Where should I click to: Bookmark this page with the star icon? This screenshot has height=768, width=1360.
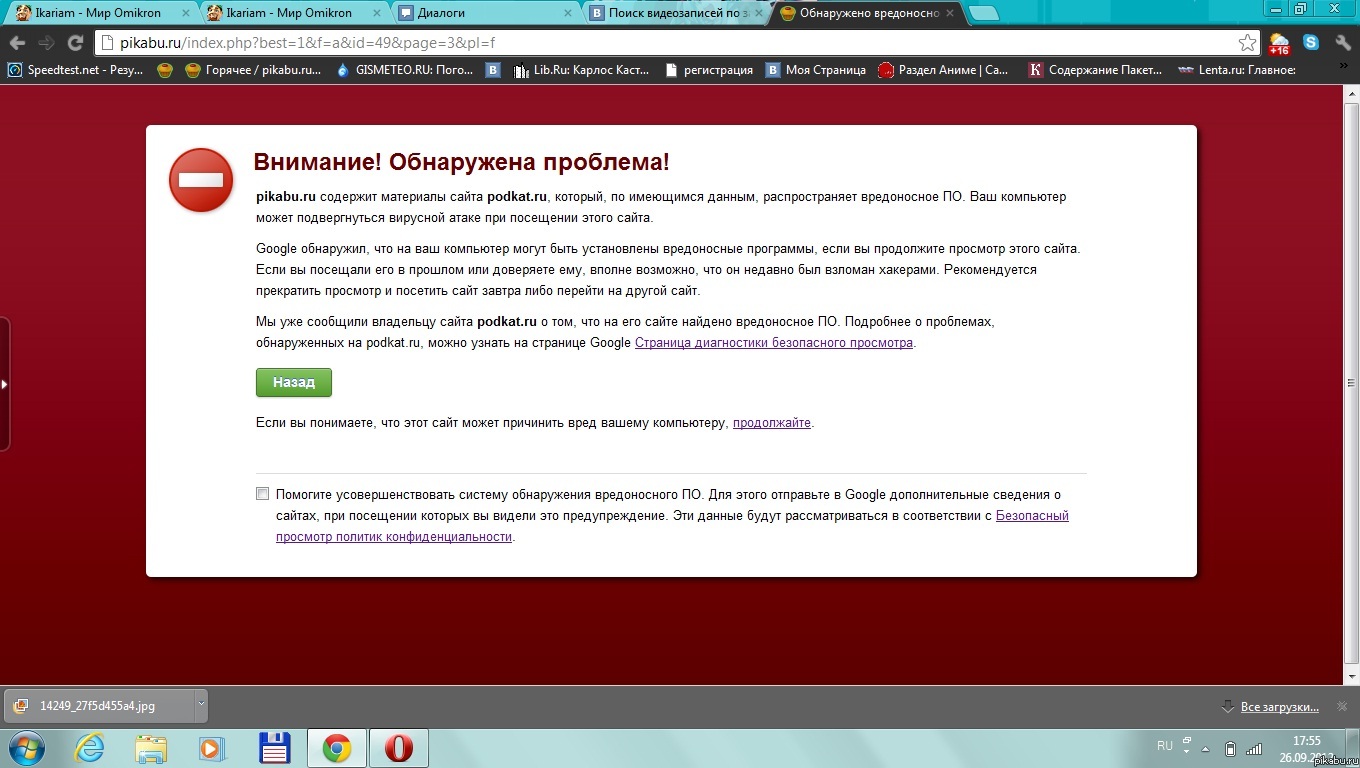click(1247, 43)
